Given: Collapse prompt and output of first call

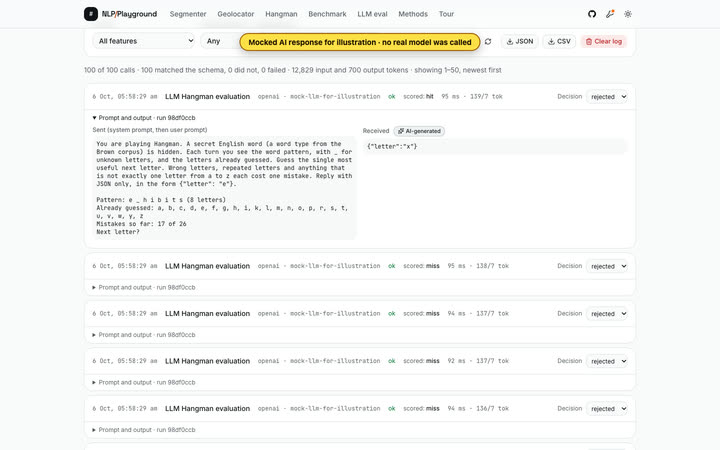Looking at the screenshot, I should [x=144, y=118].
